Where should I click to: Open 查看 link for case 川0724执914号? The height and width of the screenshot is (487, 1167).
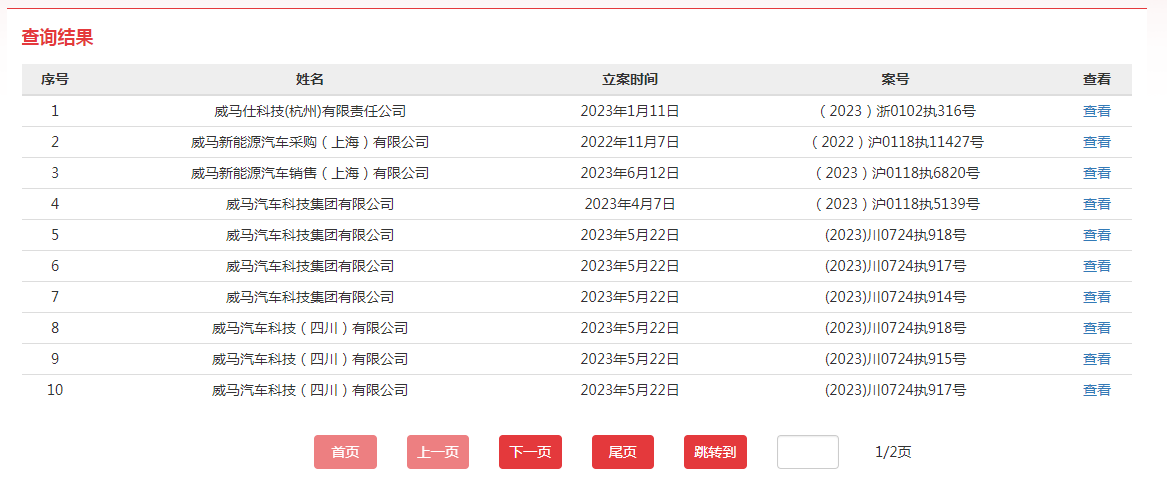click(1096, 297)
